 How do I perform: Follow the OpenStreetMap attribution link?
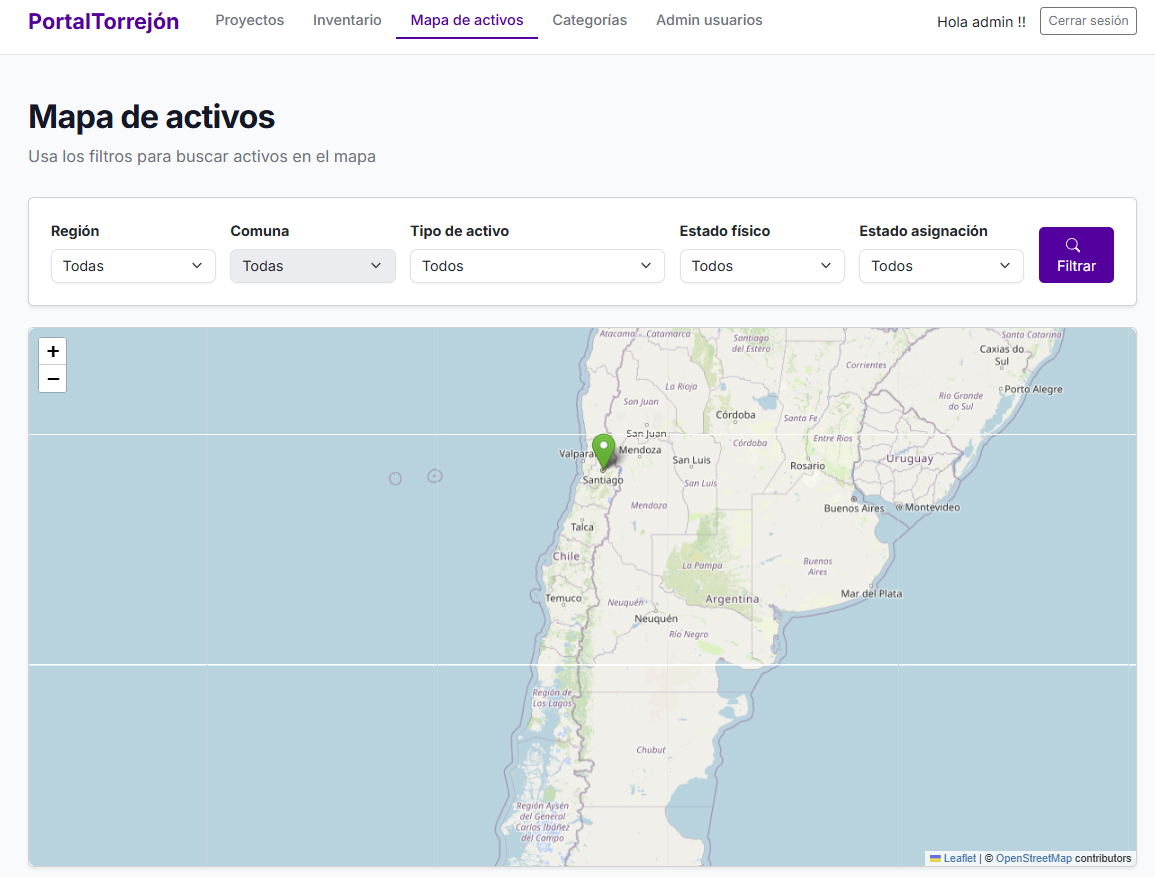1033,858
